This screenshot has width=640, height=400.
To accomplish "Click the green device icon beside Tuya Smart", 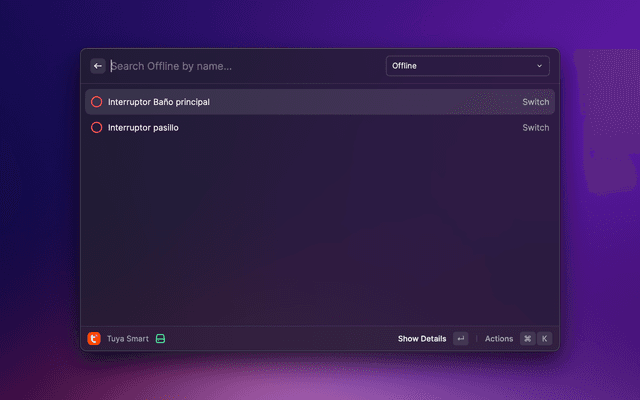I will click(x=160, y=339).
